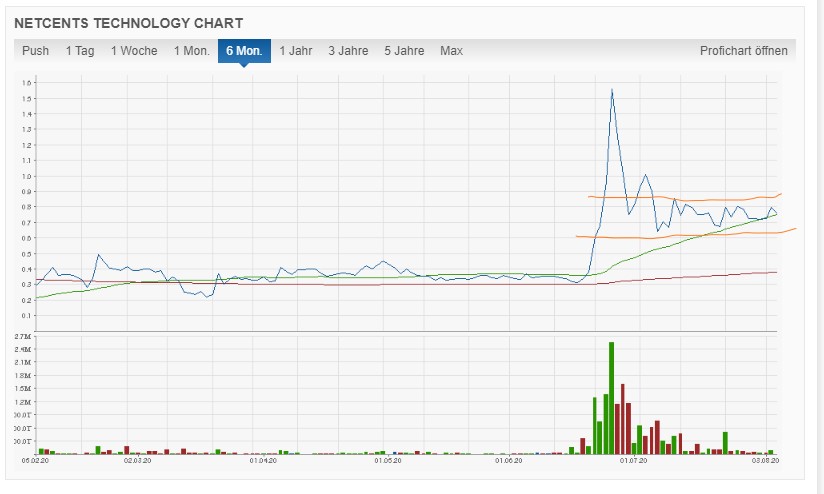This screenshot has width=824, height=494.
Task: Show the 3 Jahre view
Action: pos(348,51)
